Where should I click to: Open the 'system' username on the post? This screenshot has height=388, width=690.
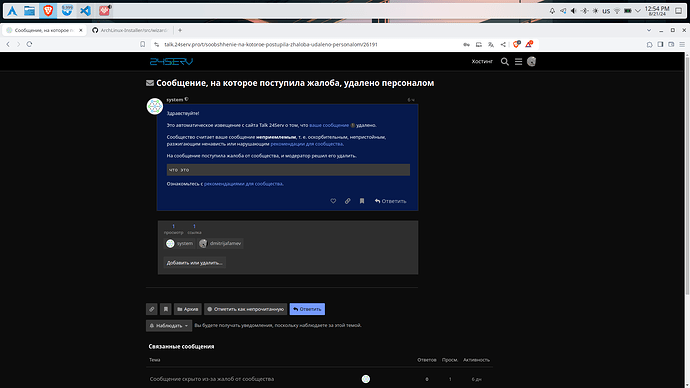pos(175,100)
